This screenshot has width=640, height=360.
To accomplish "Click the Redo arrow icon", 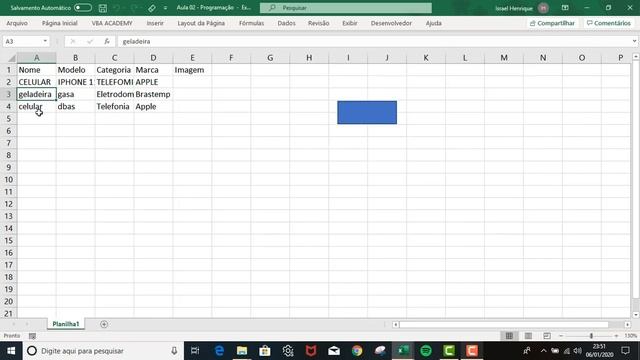I will coord(134,8).
